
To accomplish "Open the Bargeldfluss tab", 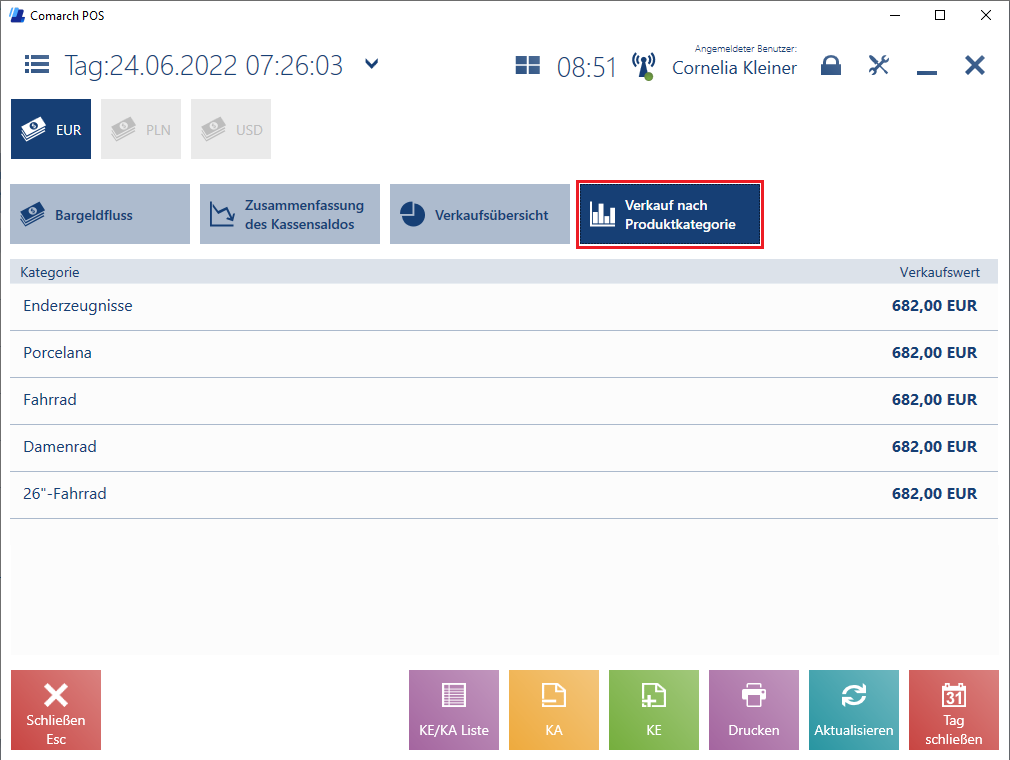I will (x=100, y=214).
